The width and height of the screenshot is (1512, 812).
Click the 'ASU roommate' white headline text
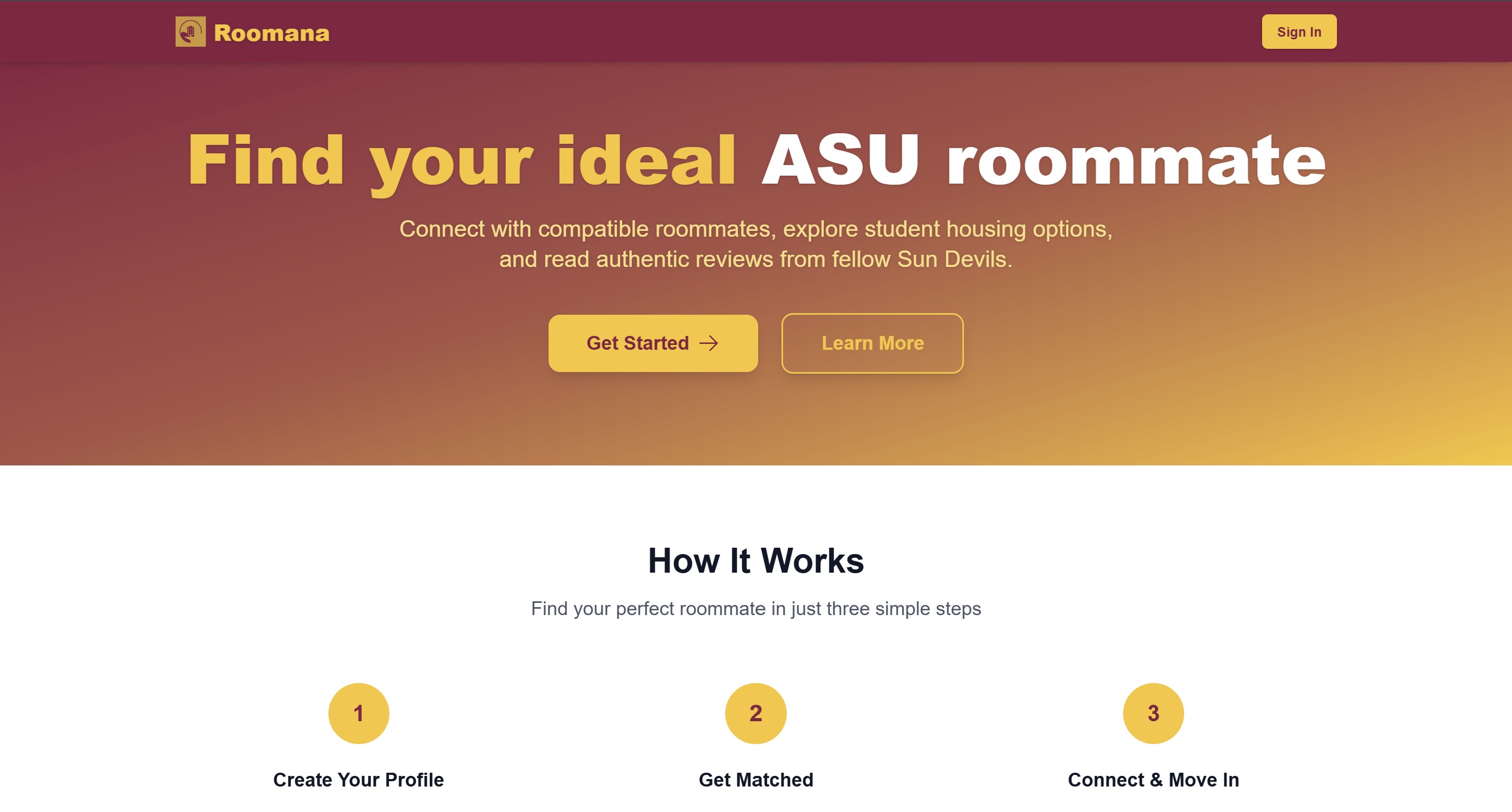pos(1044,160)
